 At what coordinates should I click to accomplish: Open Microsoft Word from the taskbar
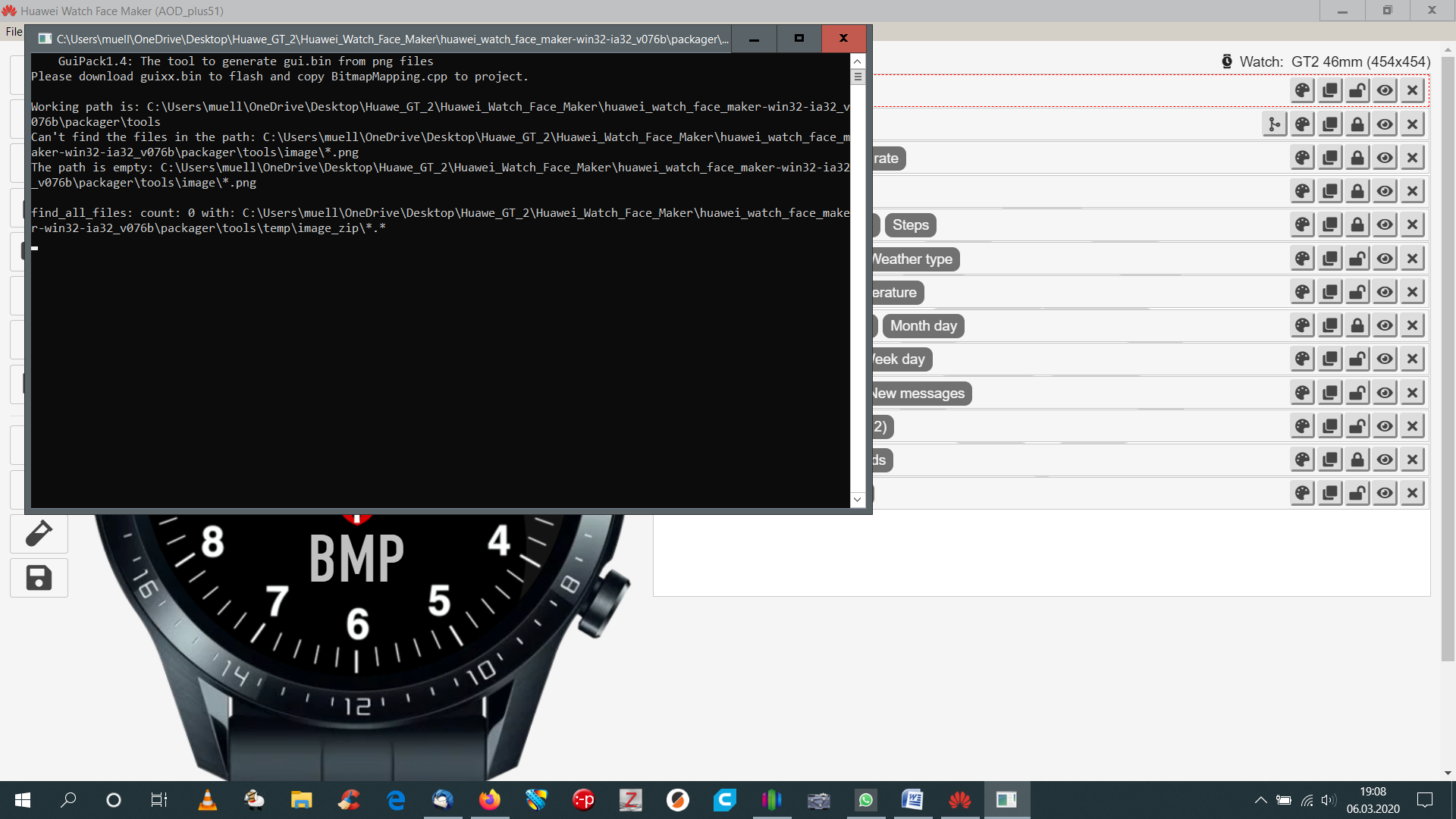click(913, 800)
